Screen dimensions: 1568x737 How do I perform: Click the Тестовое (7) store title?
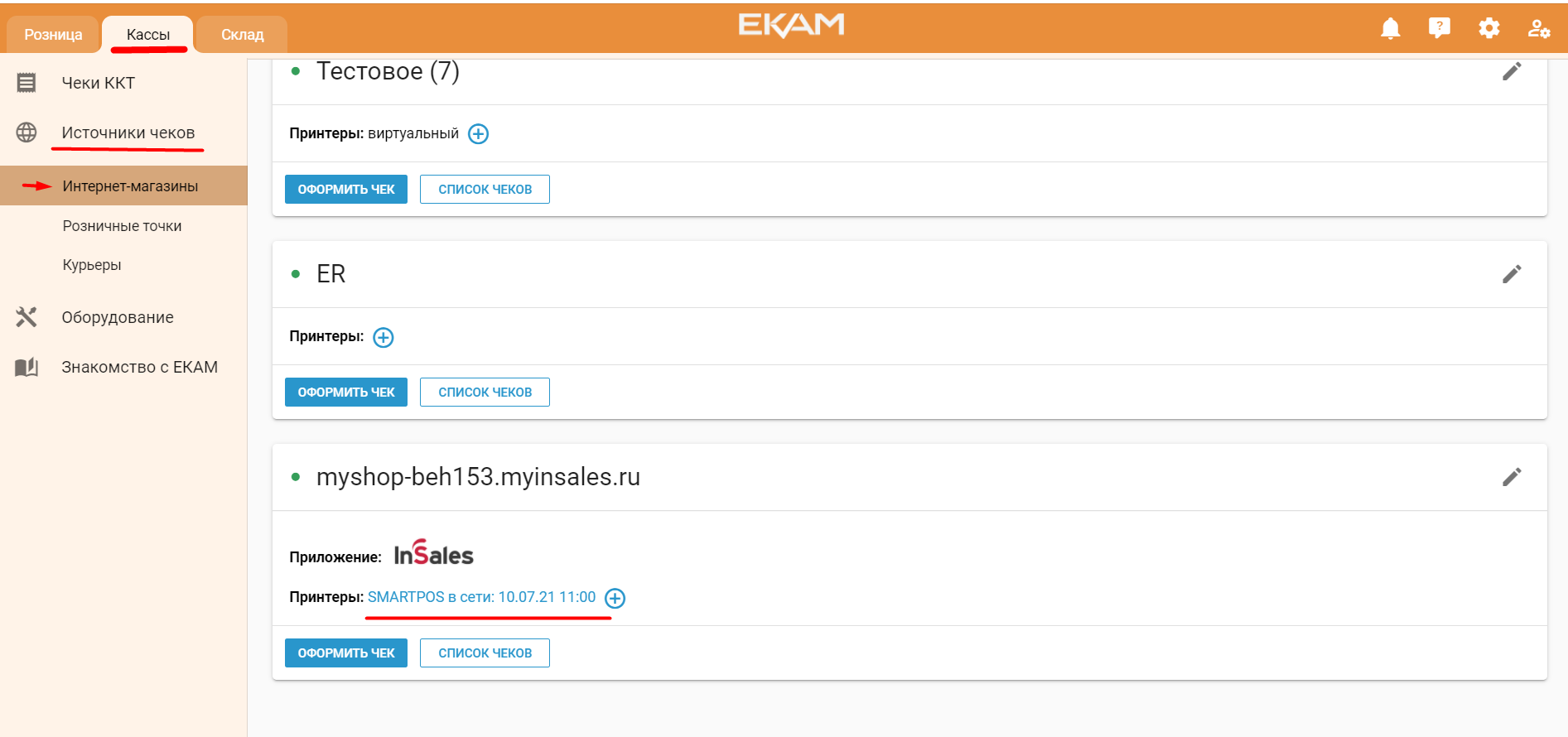(x=388, y=71)
